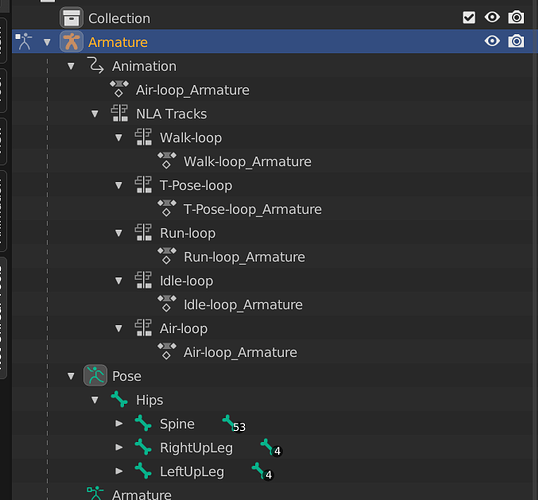Screen dimensions: 538x500
Task: Select the Idle-loop track label
Action: (186, 281)
